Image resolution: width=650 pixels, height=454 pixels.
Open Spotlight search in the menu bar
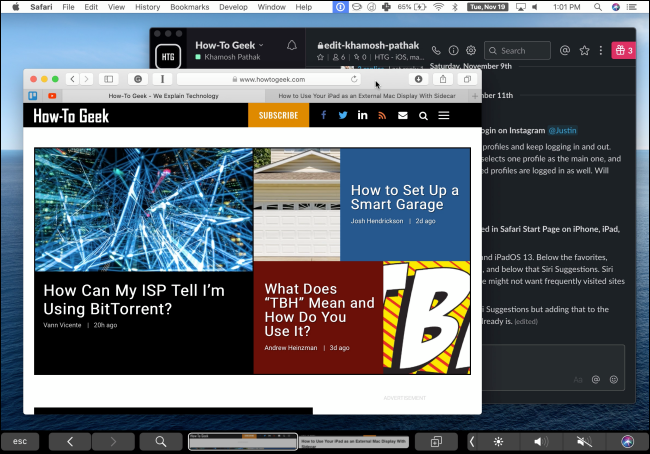pos(597,7)
